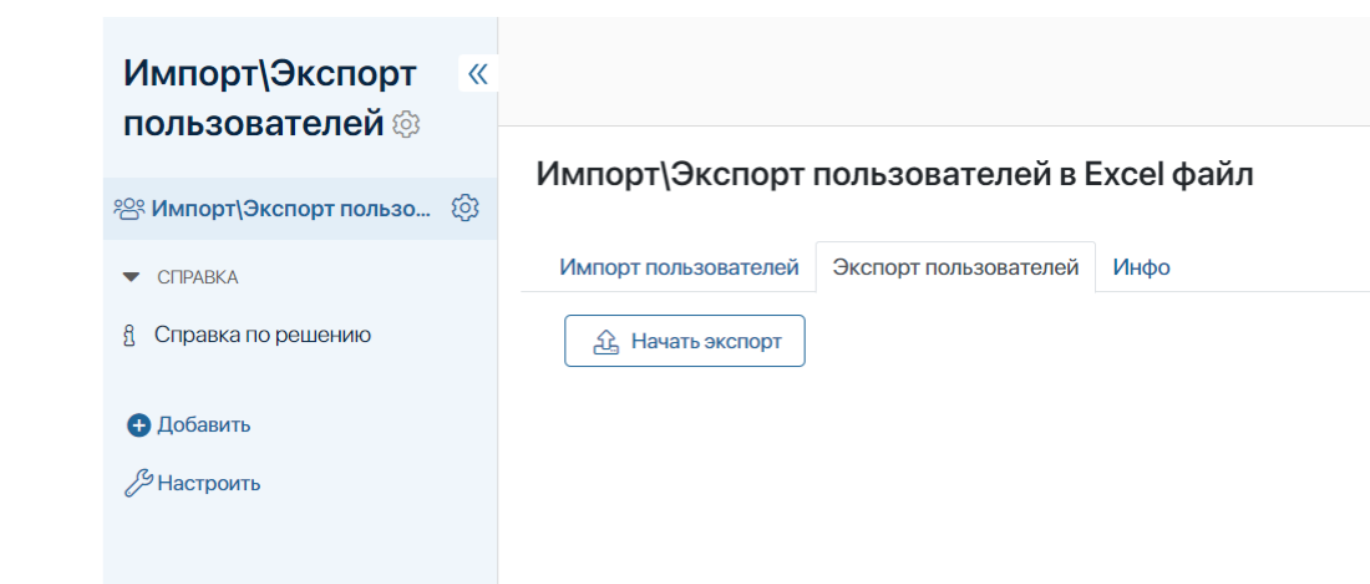This screenshot has height=584, width=1370.
Task: Click page title Импорт\Экспорт пользователей в Excel файл
Action: point(895,174)
